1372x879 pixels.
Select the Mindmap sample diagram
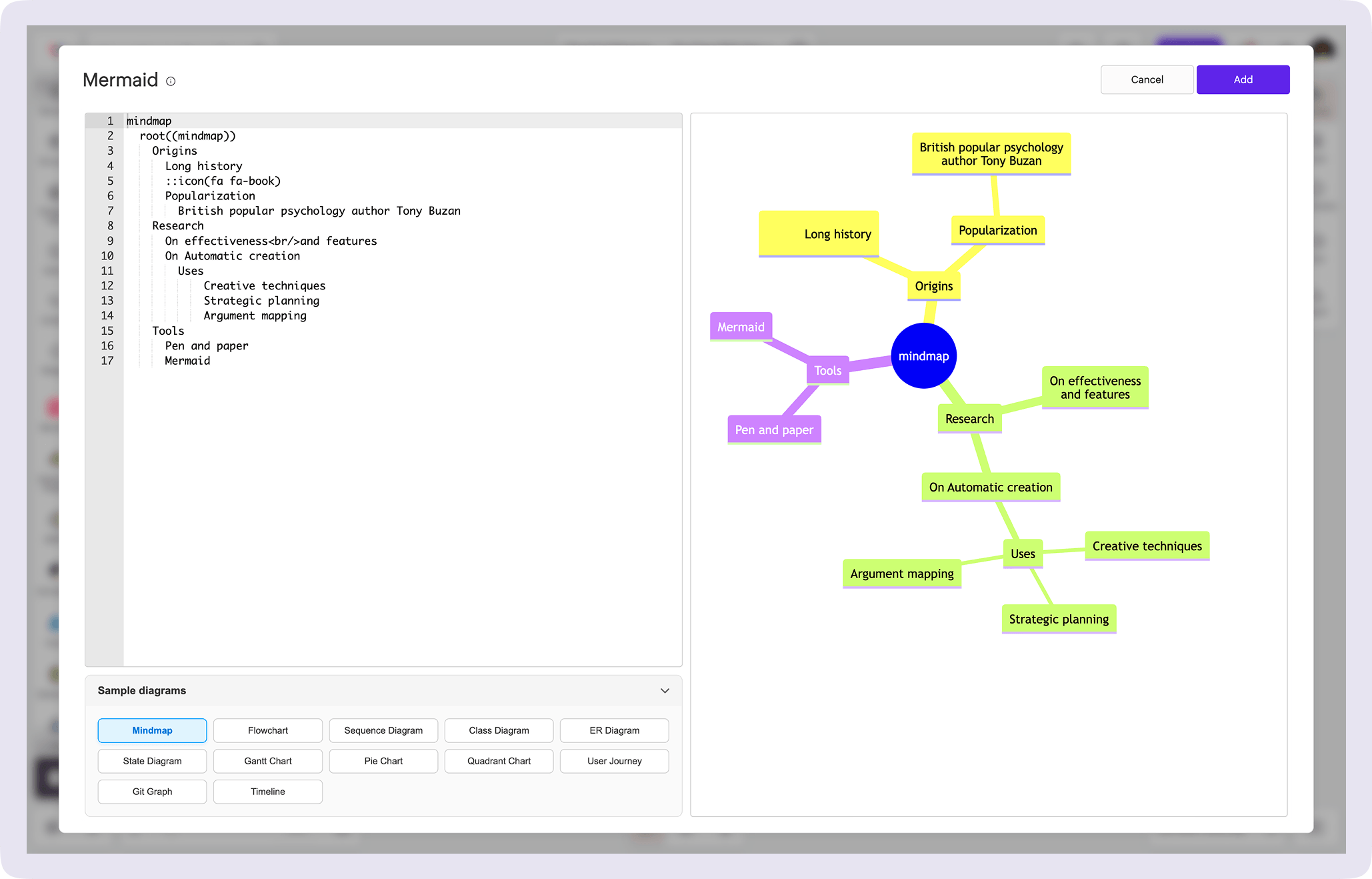152,730
